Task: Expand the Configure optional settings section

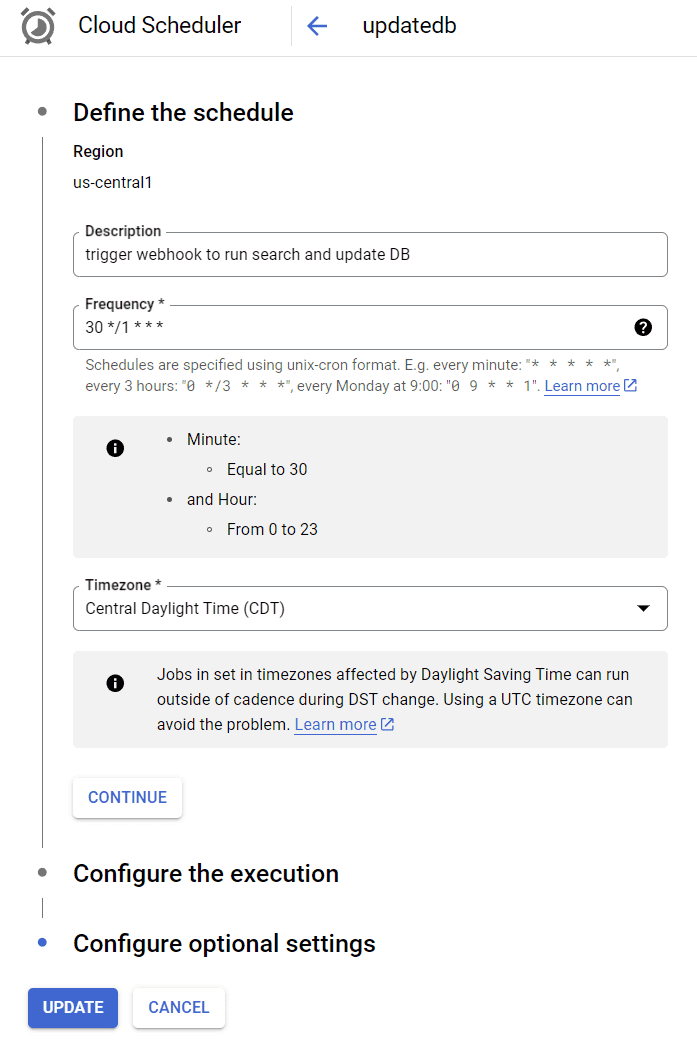Action: tap(224, 943)
